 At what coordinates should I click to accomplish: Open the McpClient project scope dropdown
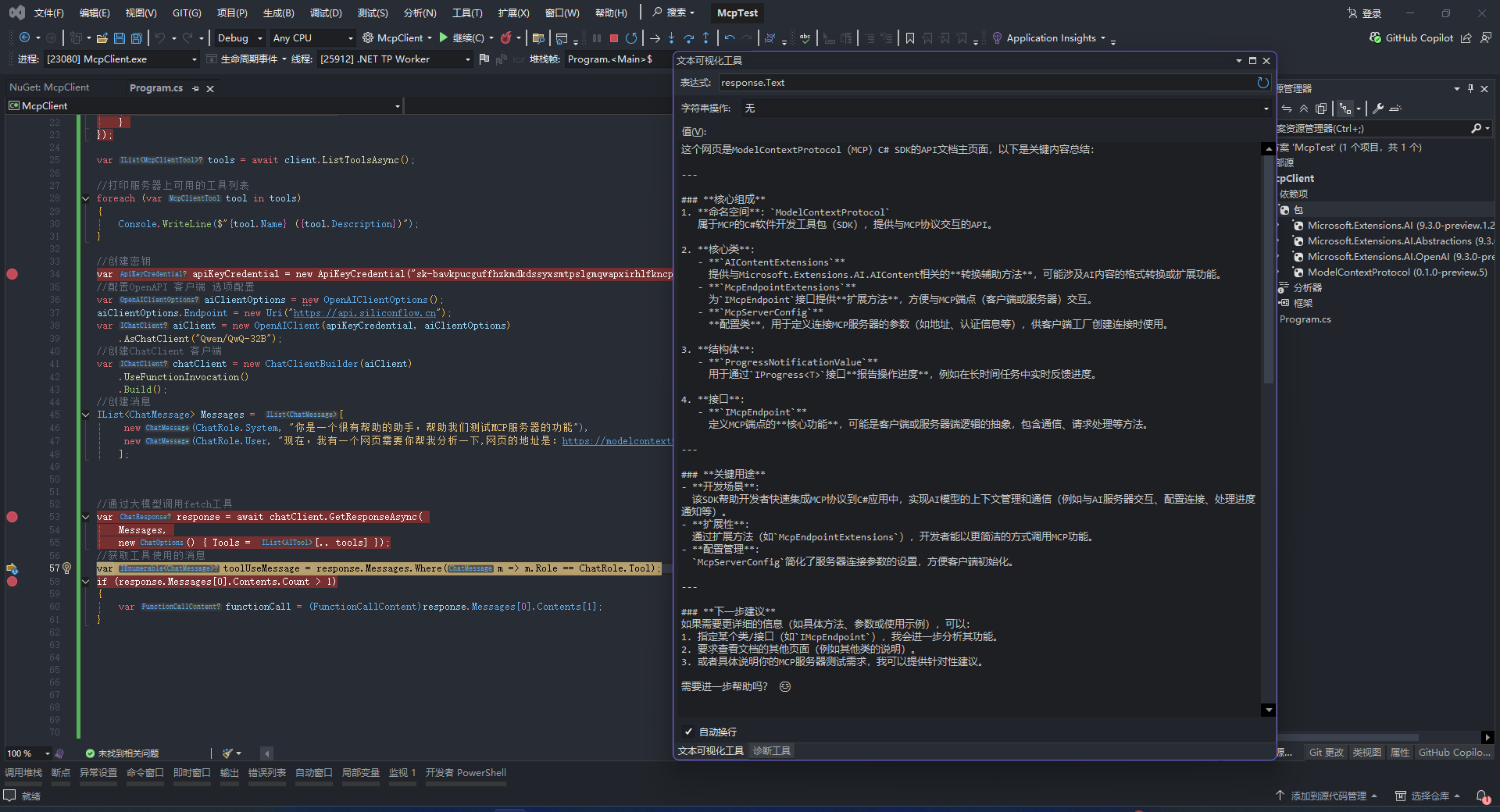[x=204, y=105]
